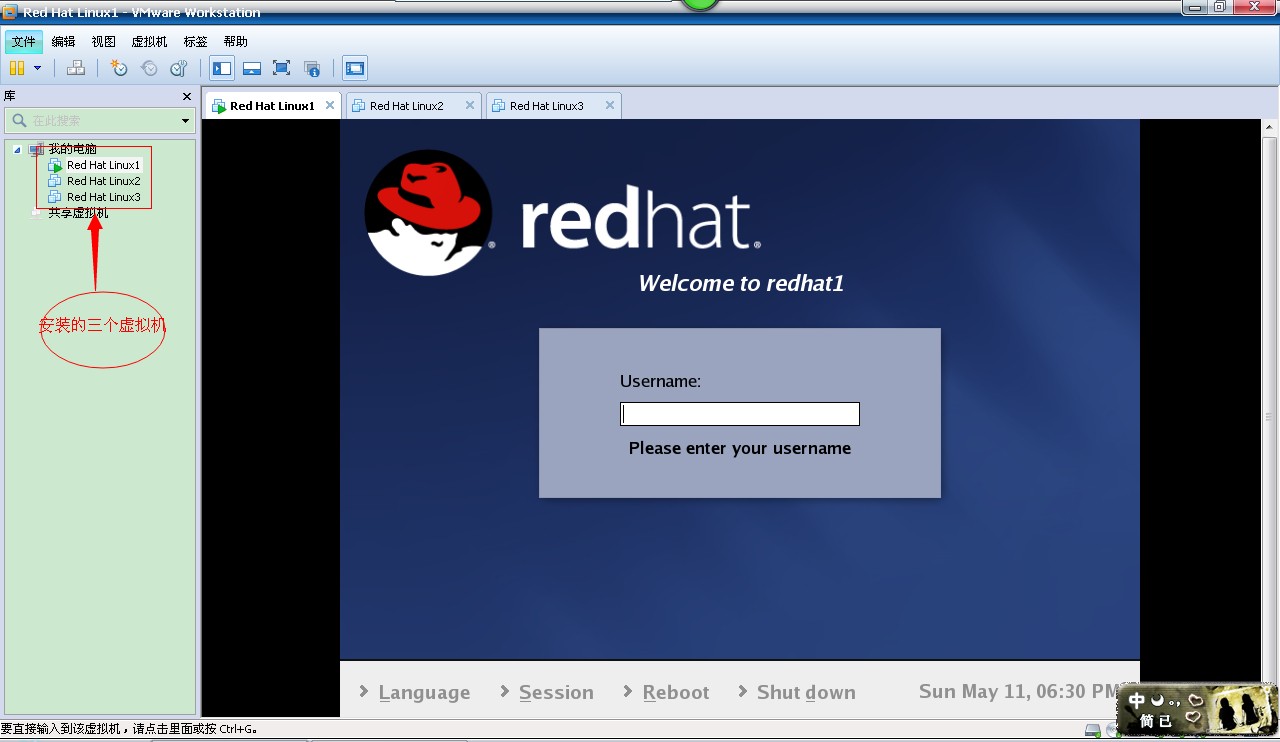The width and height of the screenshot is (1280, 742).
Task: Open the 文件 menu
Action: pos(23,41)
